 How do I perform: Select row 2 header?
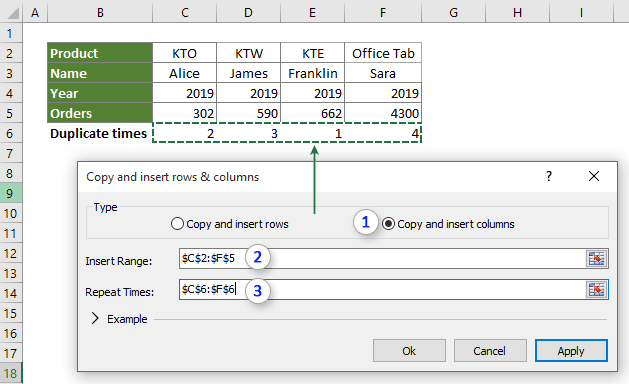[x=11, y=53]
